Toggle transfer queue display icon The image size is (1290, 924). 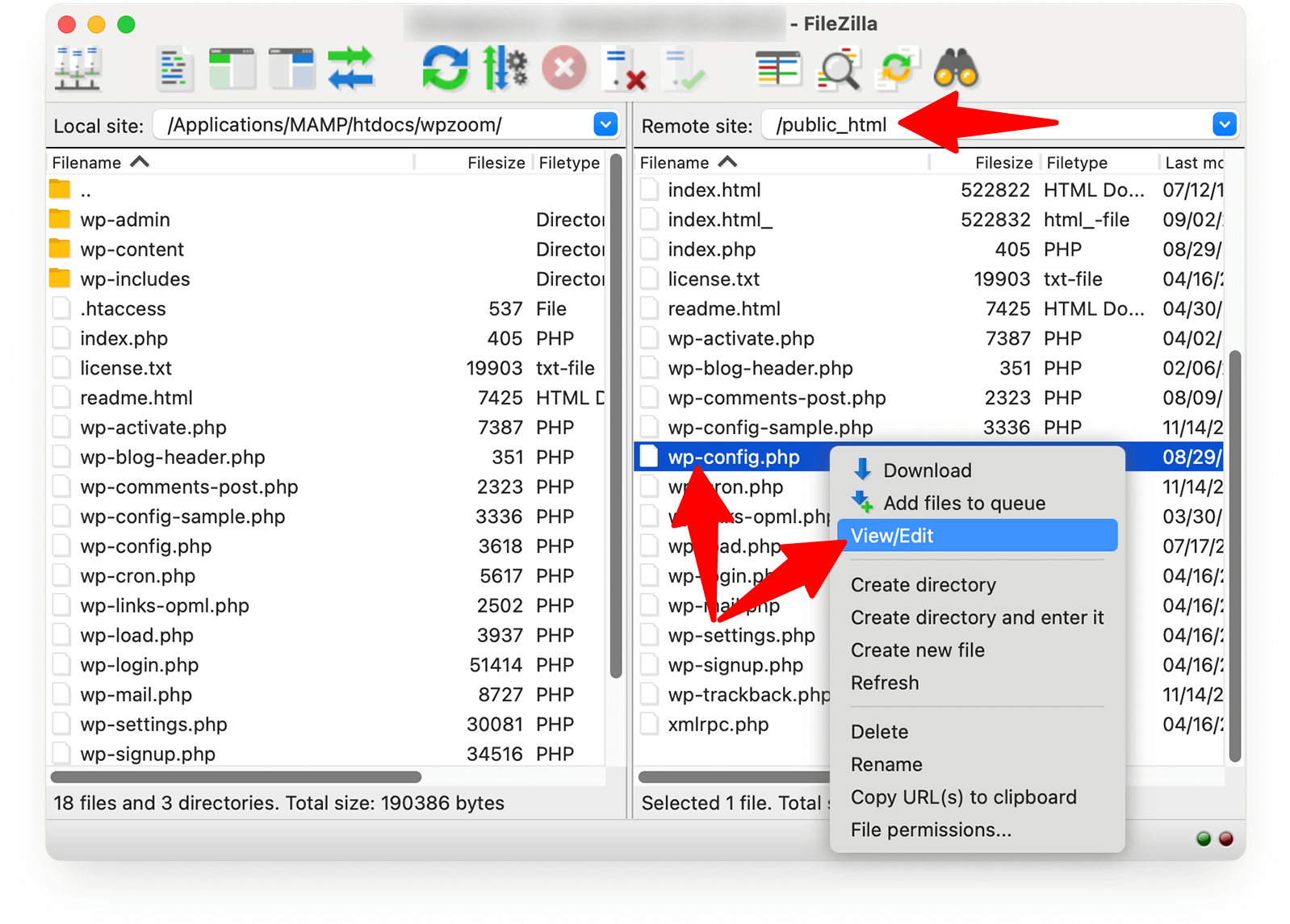point(350,69)
